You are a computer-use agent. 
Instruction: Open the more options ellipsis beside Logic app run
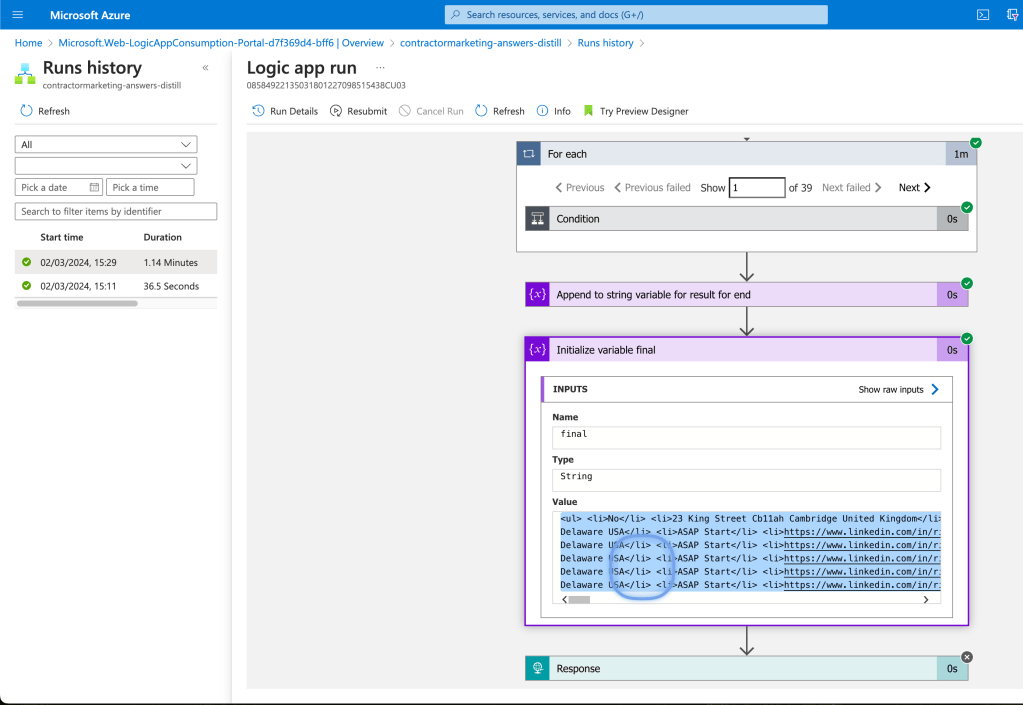(380, 68)
